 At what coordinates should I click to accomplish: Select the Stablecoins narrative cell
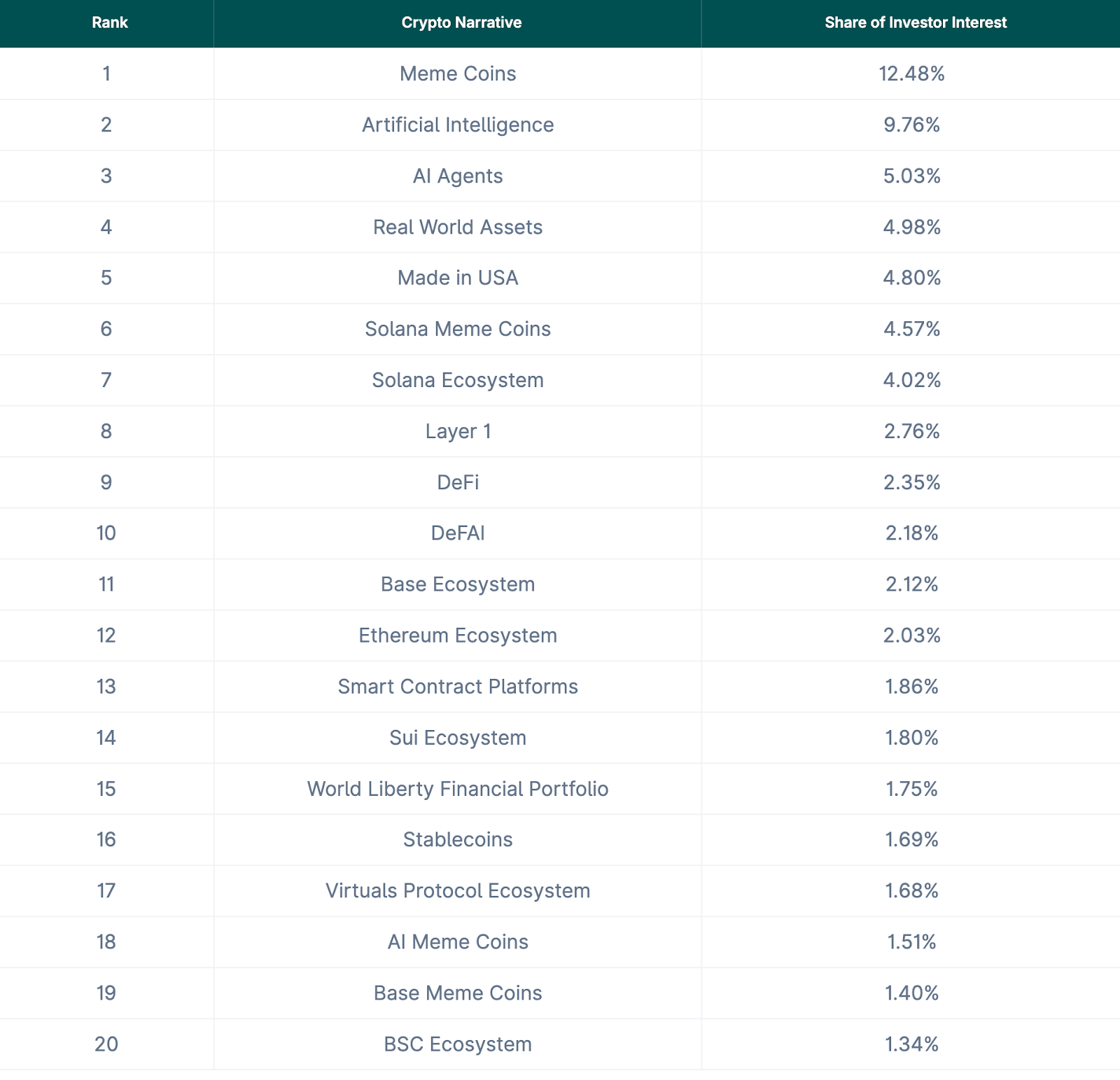[x=458, y=840]
